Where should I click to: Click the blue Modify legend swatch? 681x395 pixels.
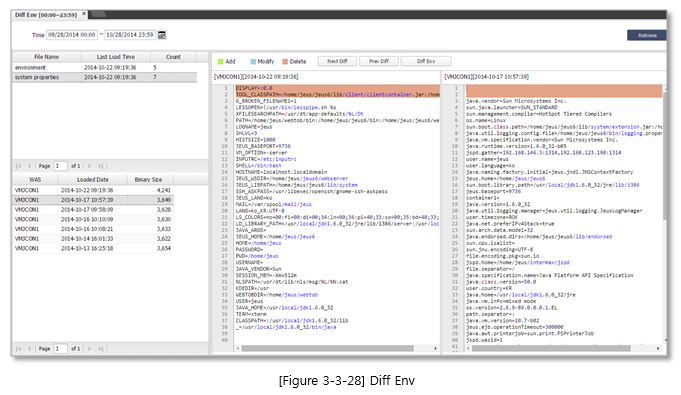click(253, 62)
